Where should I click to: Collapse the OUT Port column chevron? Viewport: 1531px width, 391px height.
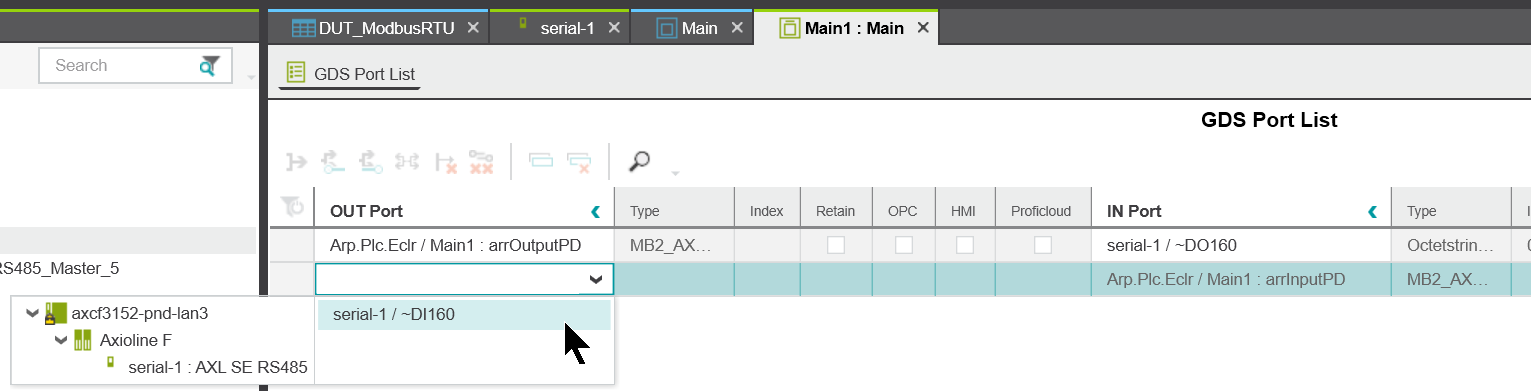(x=597, y=211)
